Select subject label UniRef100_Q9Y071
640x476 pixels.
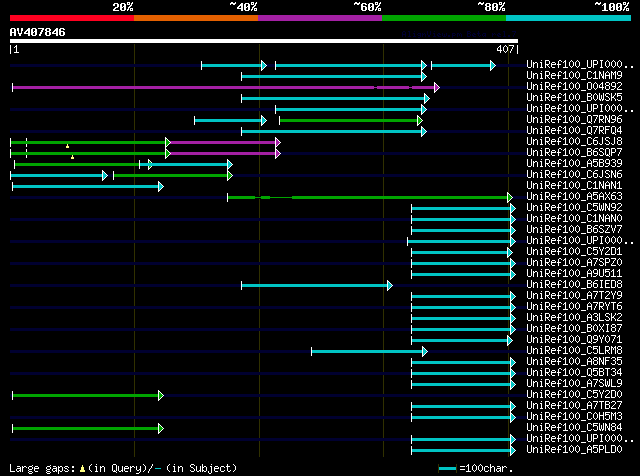574,340
